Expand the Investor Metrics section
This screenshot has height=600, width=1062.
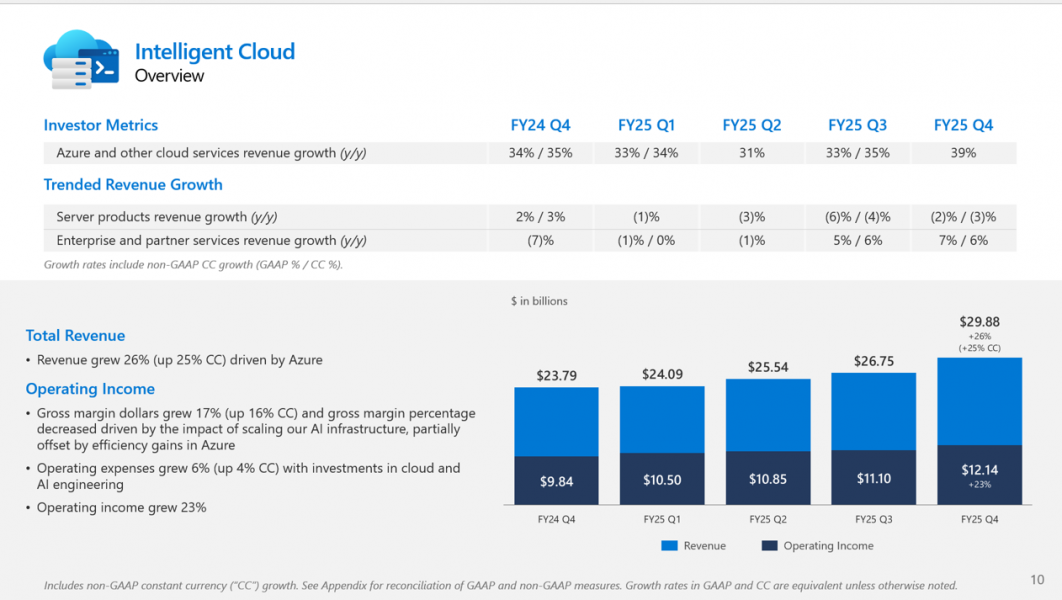pyautogui.click(x=100, y=125)
